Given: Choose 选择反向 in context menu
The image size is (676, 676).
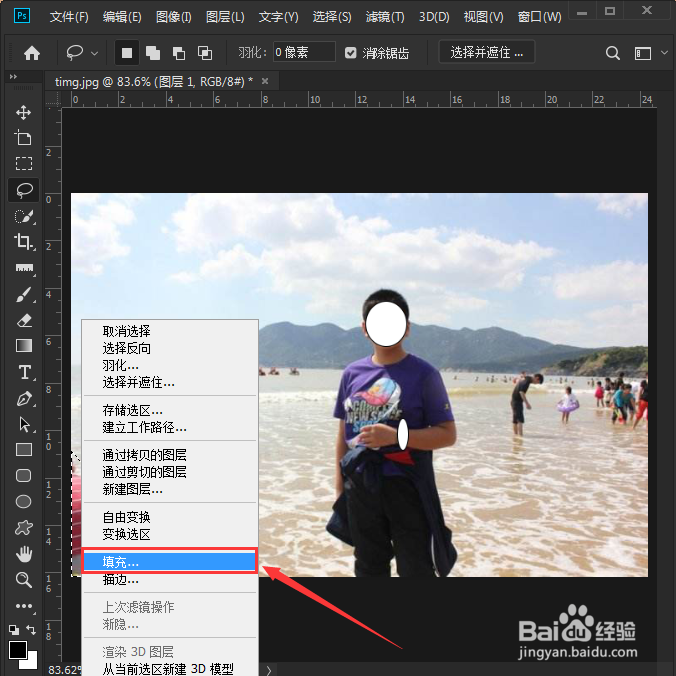Looking at the screenshot, I should coord(170,348).
